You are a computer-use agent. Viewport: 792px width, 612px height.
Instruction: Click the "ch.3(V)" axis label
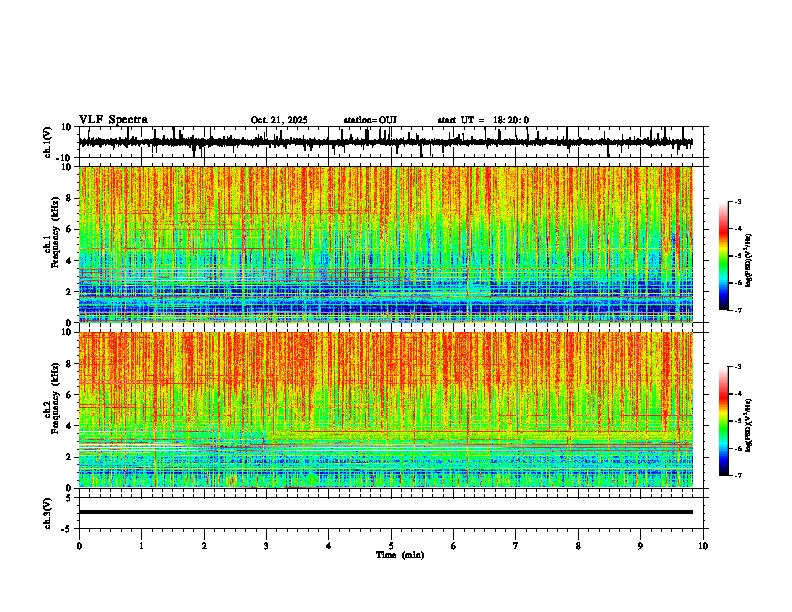click(x=48, y=513)
